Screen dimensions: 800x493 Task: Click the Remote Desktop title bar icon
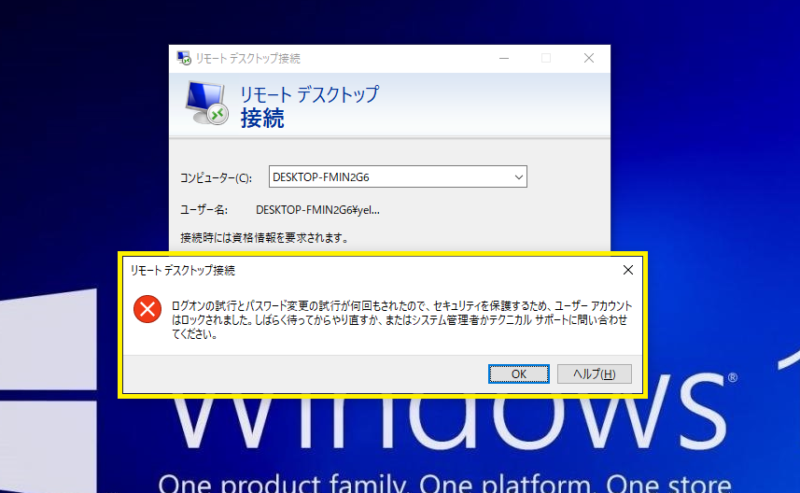(x=184, y=58)
